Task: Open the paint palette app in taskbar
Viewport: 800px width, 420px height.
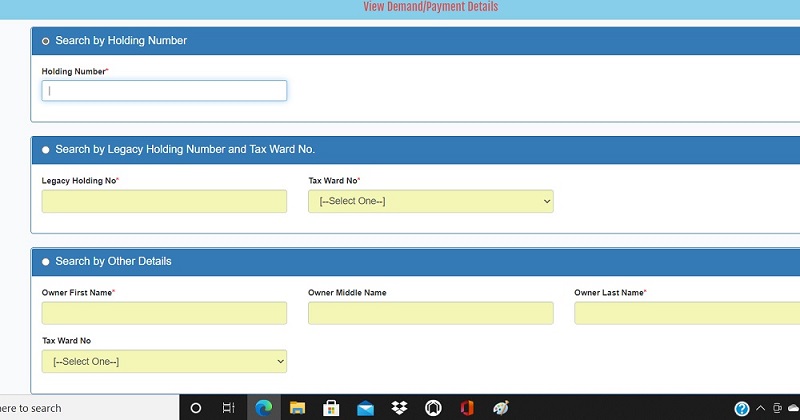Action: pos(501,408)
